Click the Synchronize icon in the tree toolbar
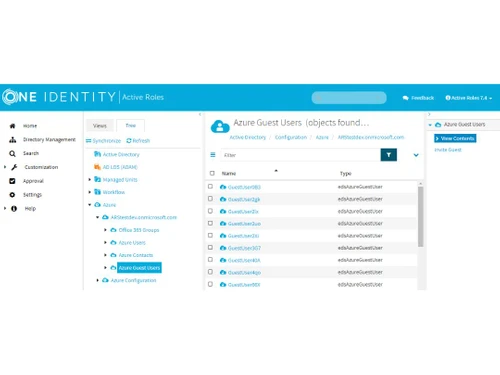 (x=88, y=141)
